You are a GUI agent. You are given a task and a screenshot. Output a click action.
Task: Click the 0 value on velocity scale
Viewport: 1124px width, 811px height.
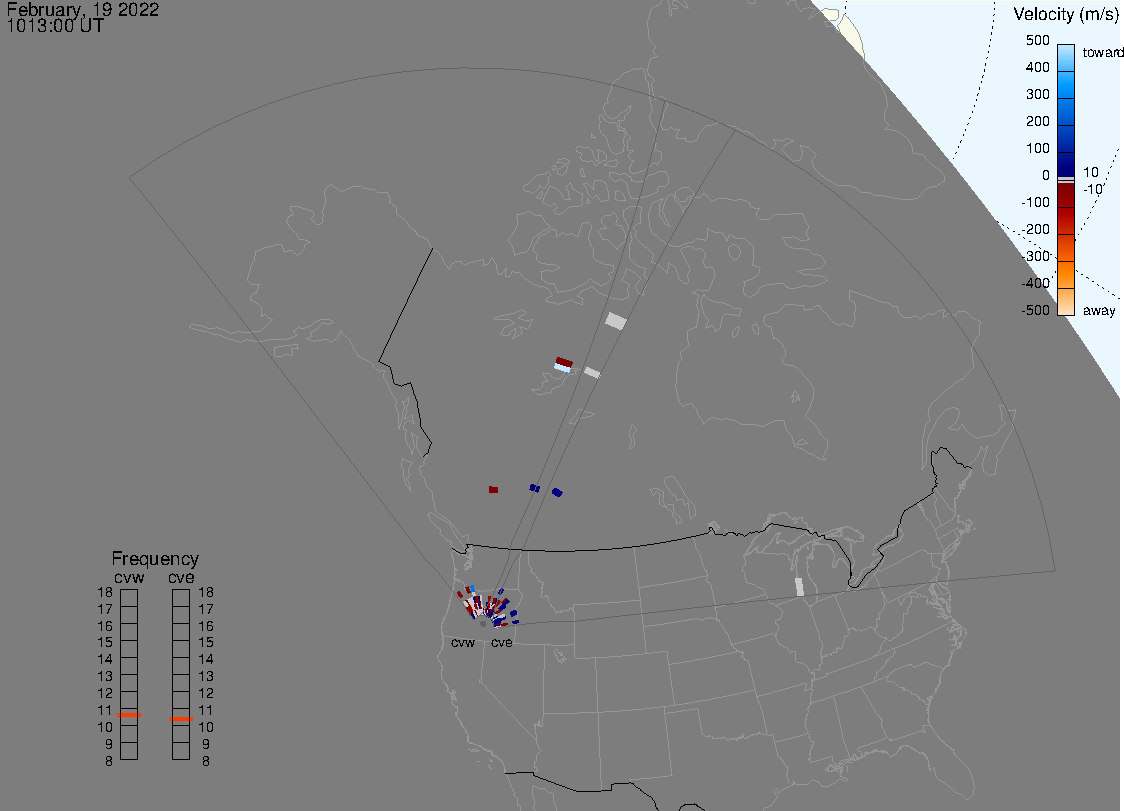1046,176
